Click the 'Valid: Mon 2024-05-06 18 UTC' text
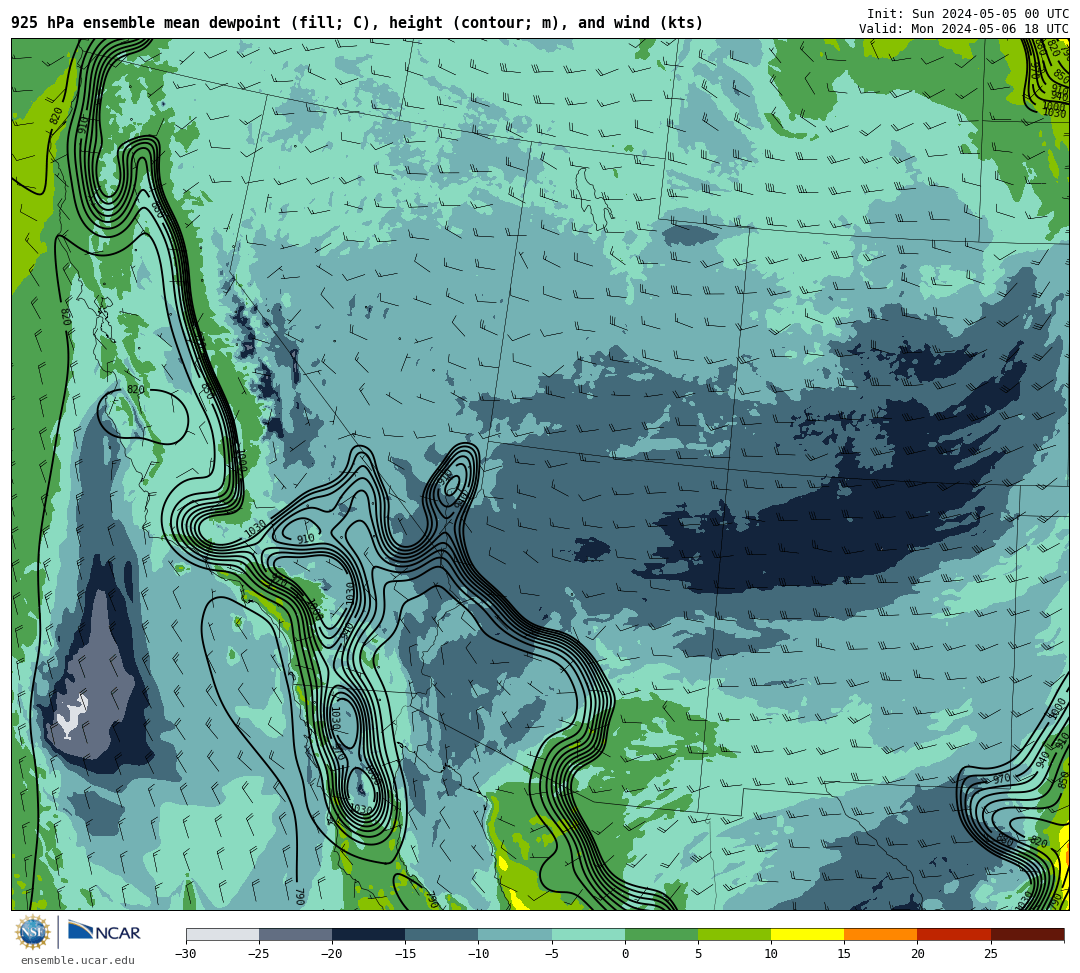This screenshot has width=1080, height=973. [964, 29]
